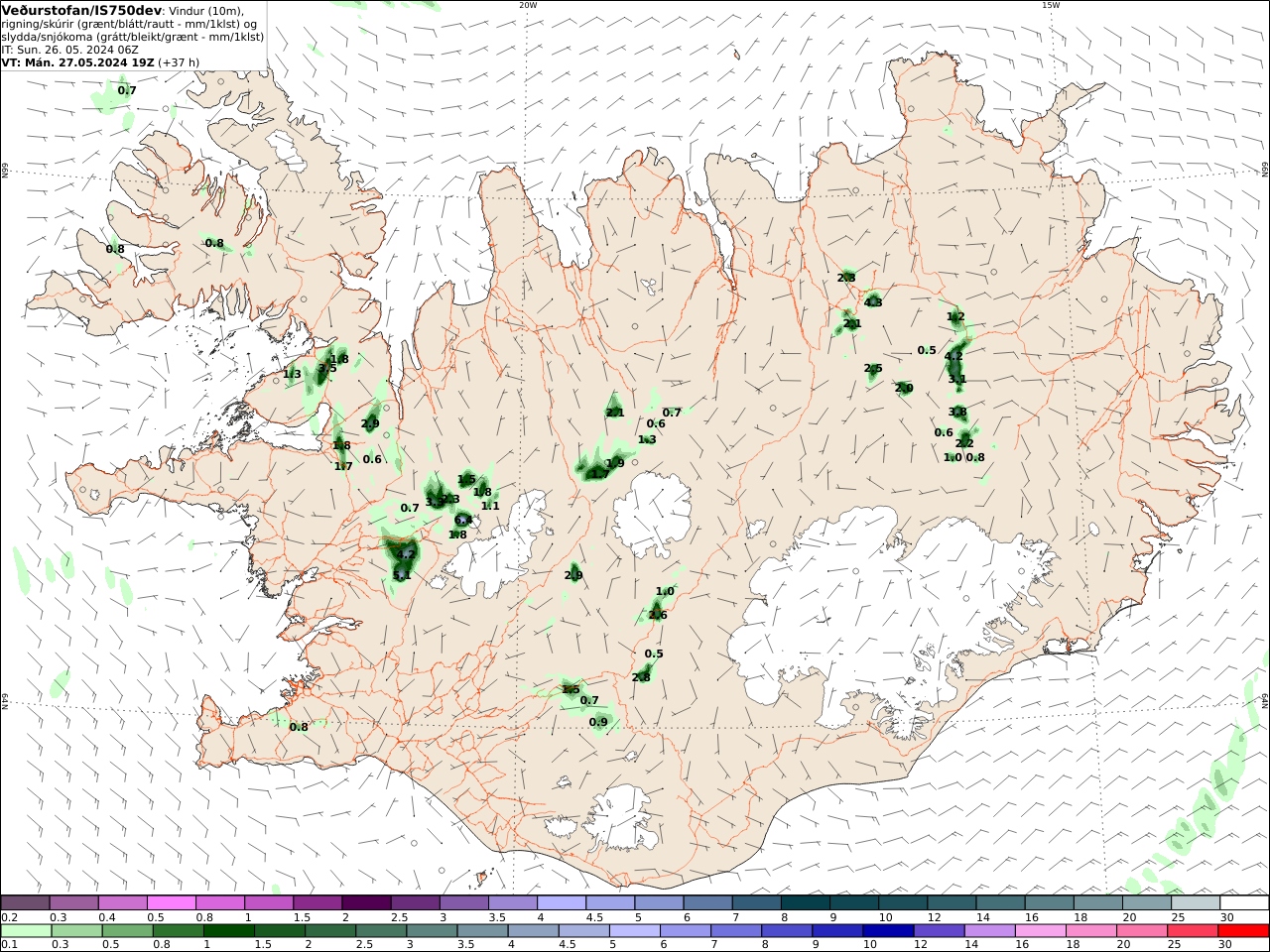1270x952 pixels.
Task: Click the 6.4 precipitation value
Action: [463, 520]
